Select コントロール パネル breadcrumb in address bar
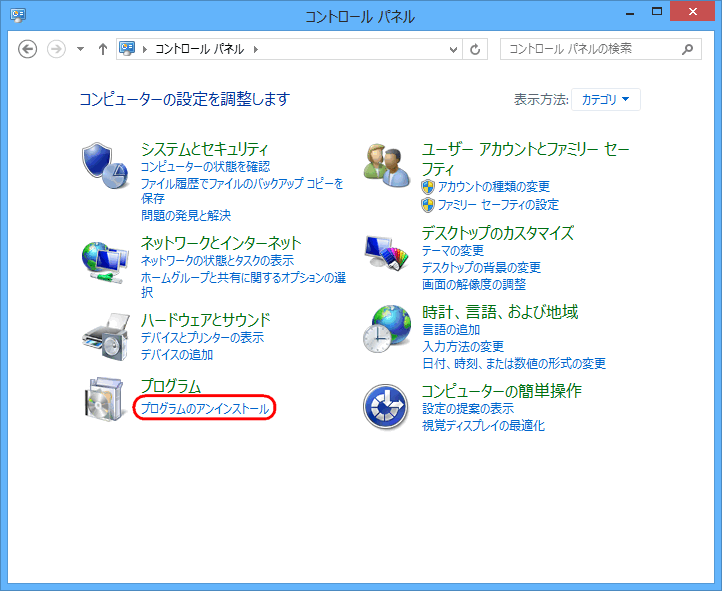Screen dimensions: 722x591 click(199, 49)
